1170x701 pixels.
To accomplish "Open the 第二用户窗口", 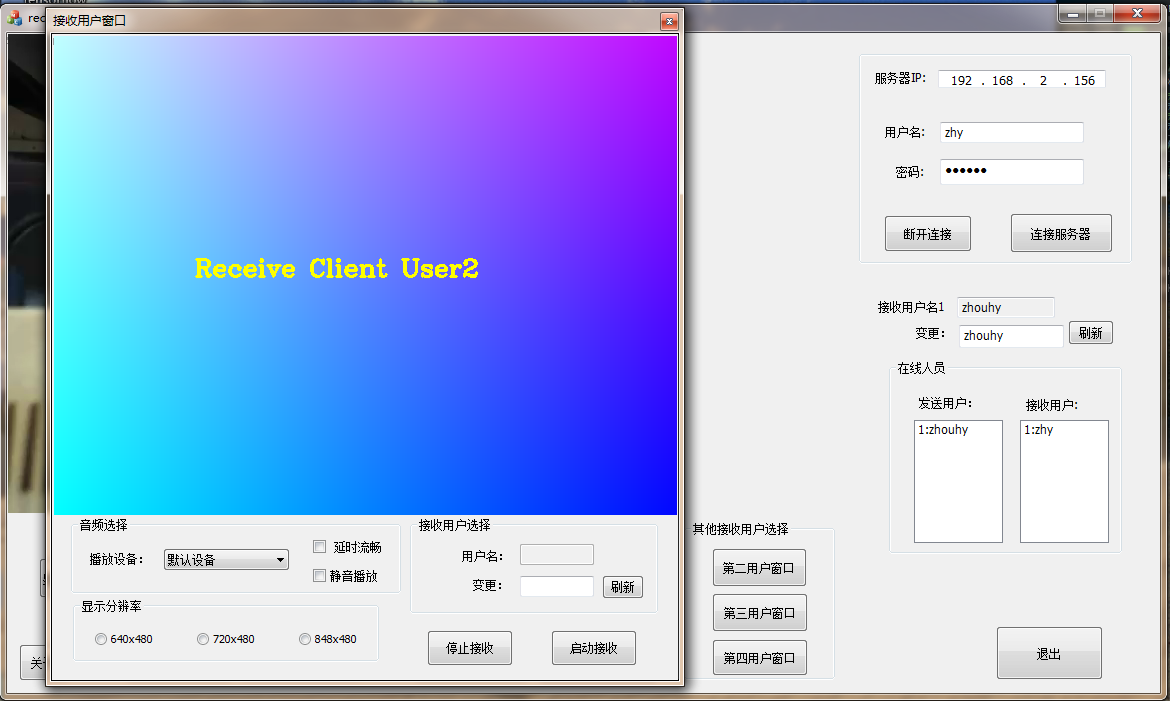I will (758, 568).
